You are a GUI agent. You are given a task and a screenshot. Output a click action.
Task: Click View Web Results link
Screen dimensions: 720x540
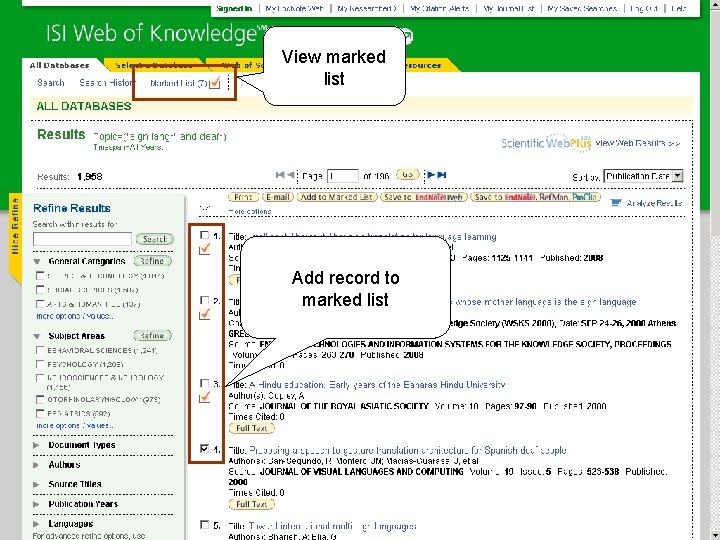(638, 143)
